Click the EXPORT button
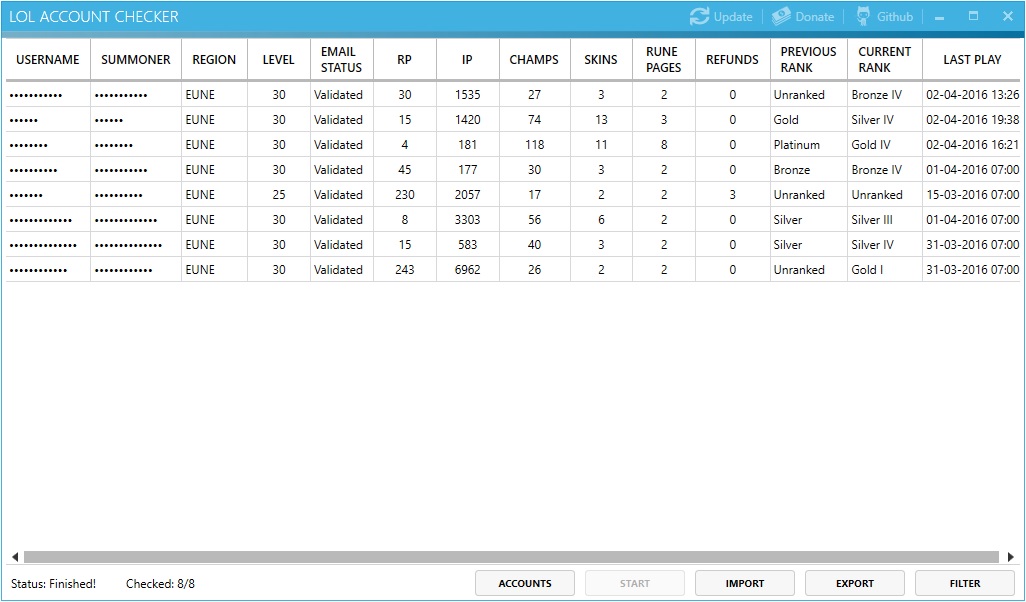 pos(855,583)
